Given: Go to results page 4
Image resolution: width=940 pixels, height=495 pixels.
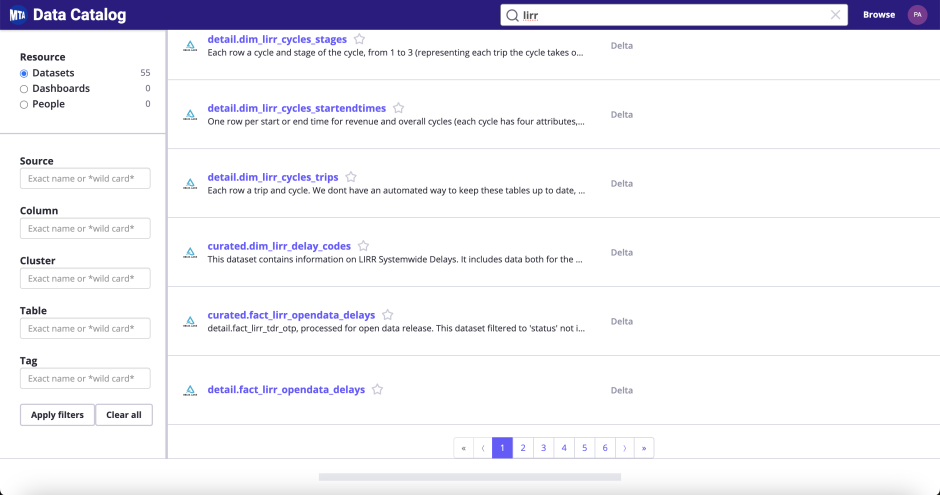Looking at the screenshot, I should 564,448.
